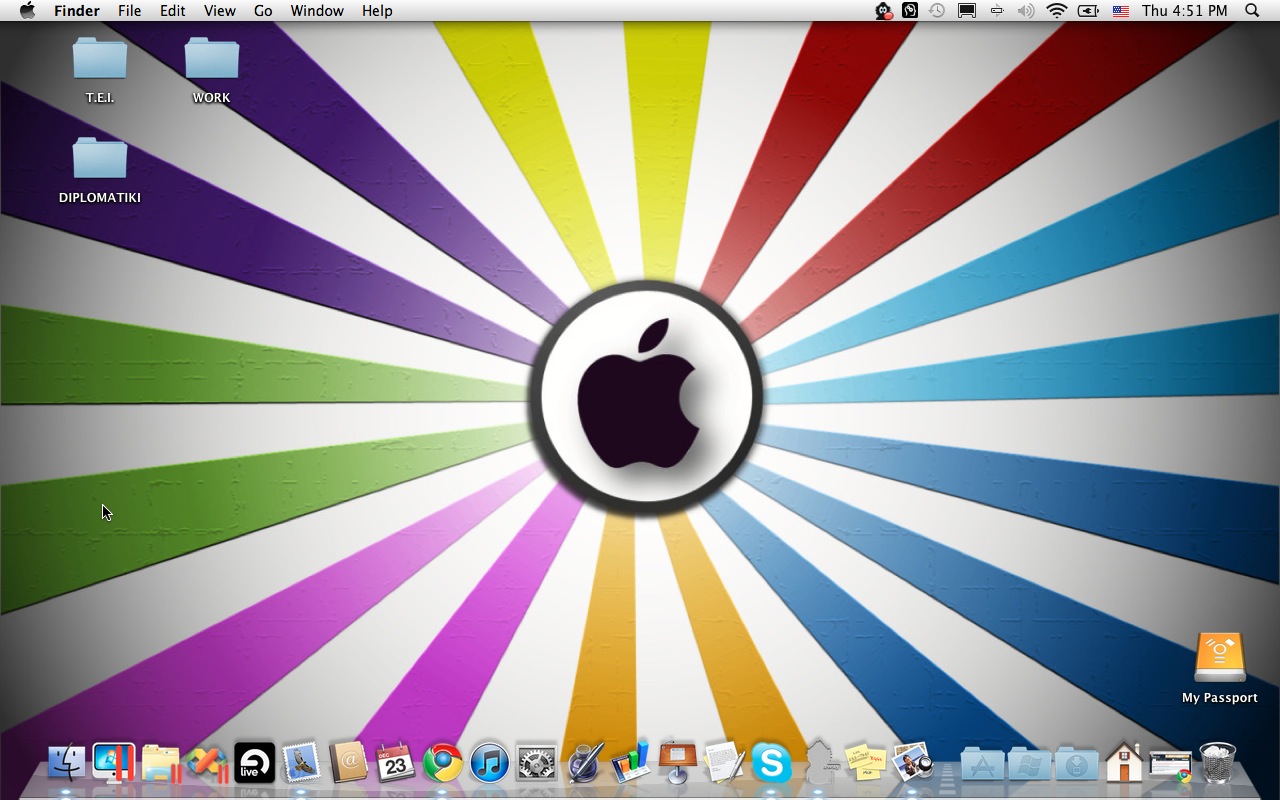Open TextEdit from the dock
Image resolution: width=1280 pixels, height=800 pixels.
(x=725, y=764)
